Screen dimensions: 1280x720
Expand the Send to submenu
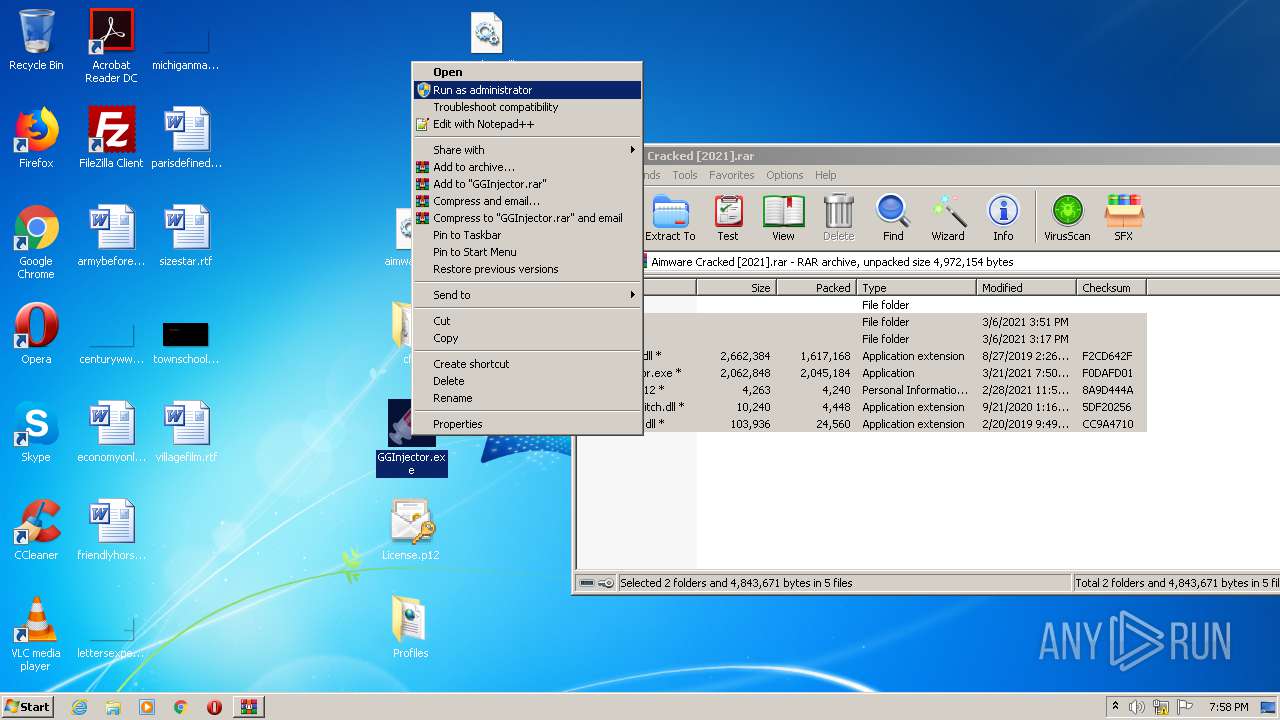coord(527,295)
